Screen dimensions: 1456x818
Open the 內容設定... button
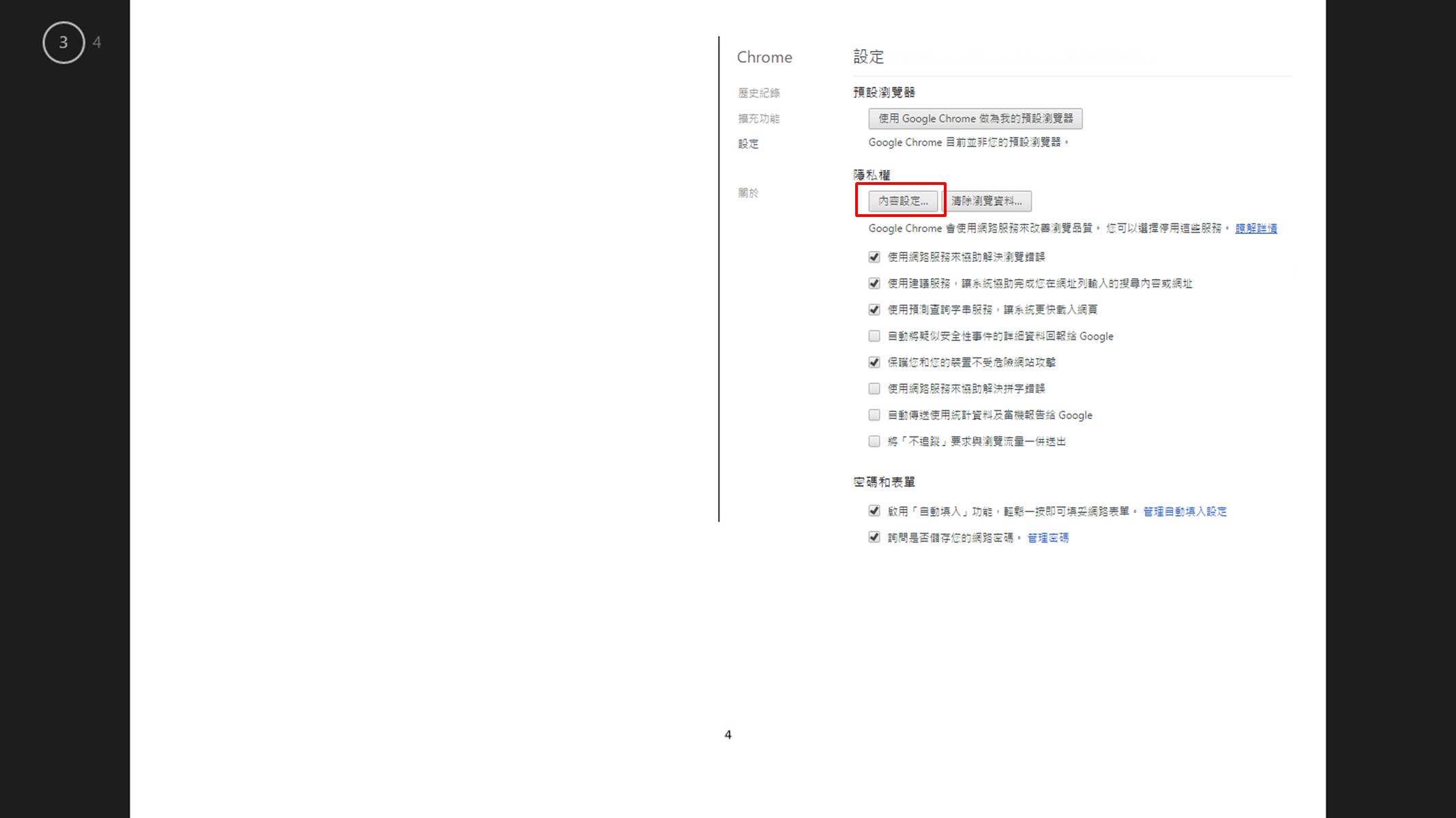[x=903, y=201]
